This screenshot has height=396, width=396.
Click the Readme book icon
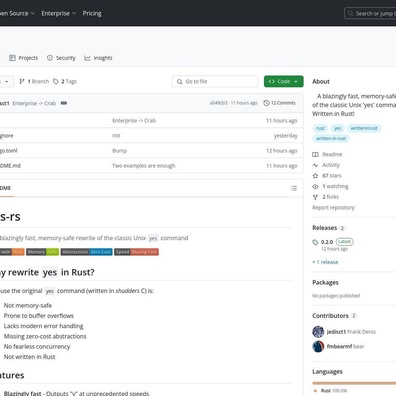315,154
